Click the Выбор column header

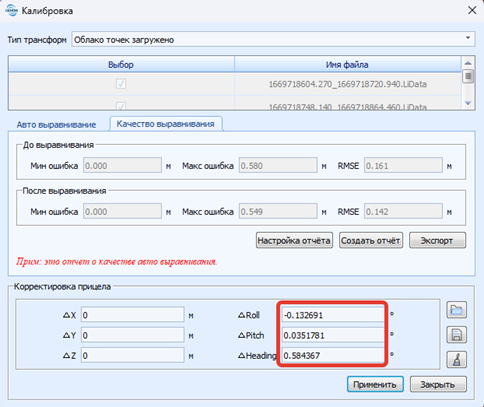(x=121, y=64)
